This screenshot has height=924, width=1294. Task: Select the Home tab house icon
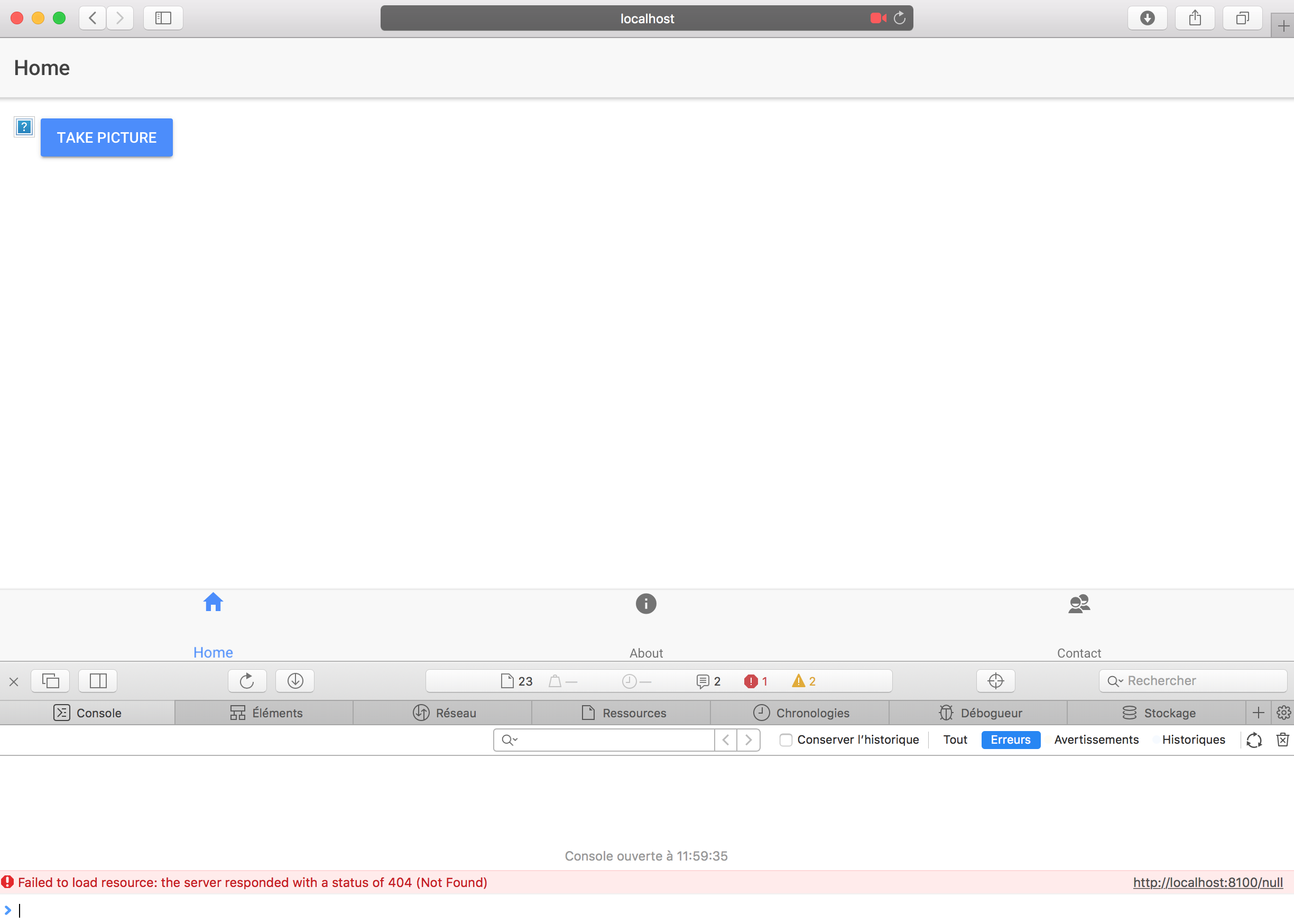coord(212,603)
